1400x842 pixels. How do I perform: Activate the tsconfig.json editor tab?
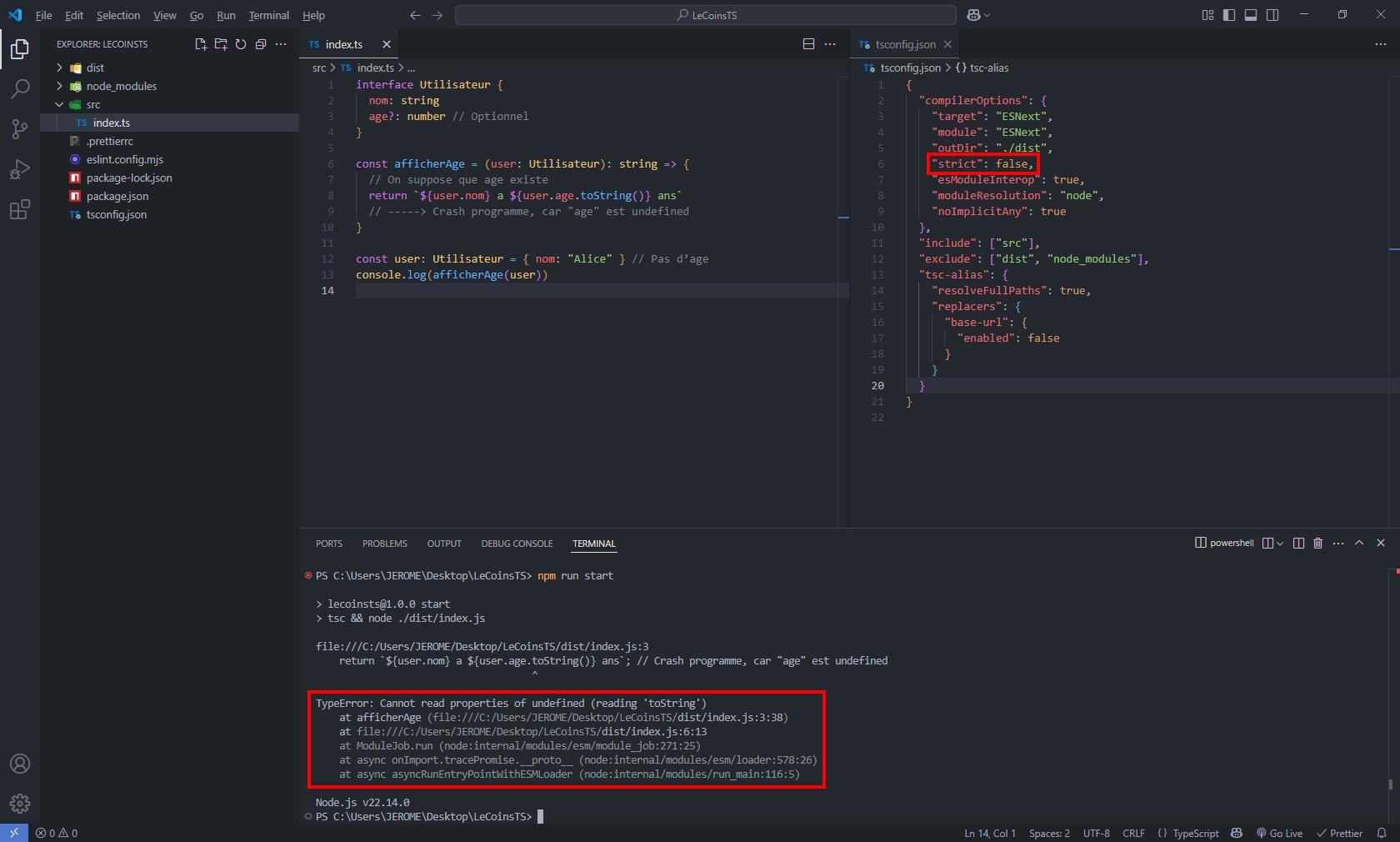tap(904, 44)
